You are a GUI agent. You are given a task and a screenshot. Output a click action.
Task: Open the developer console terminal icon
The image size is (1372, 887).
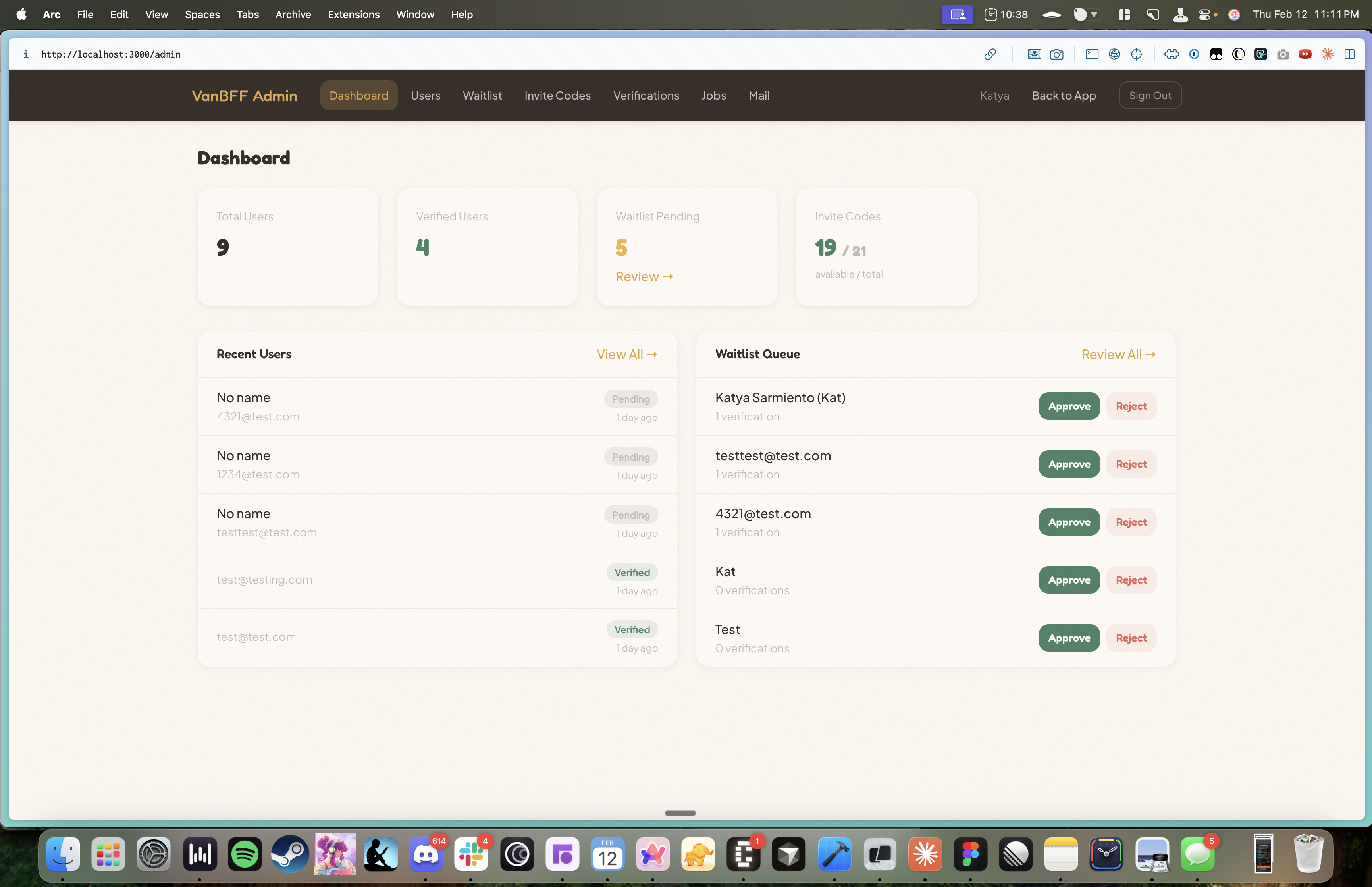pyautogui.click(x=1092, y=54)
